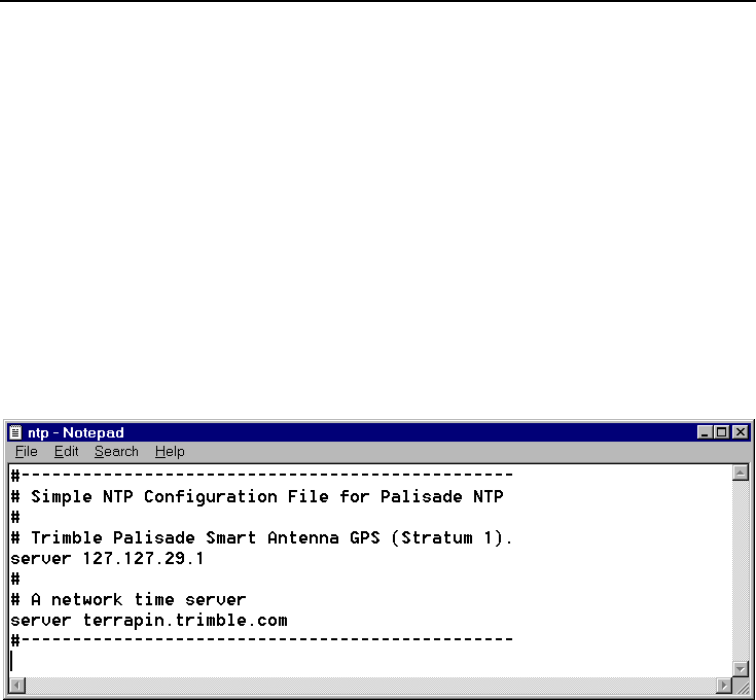Maximize the ntp Notepad window

(722, 432)
